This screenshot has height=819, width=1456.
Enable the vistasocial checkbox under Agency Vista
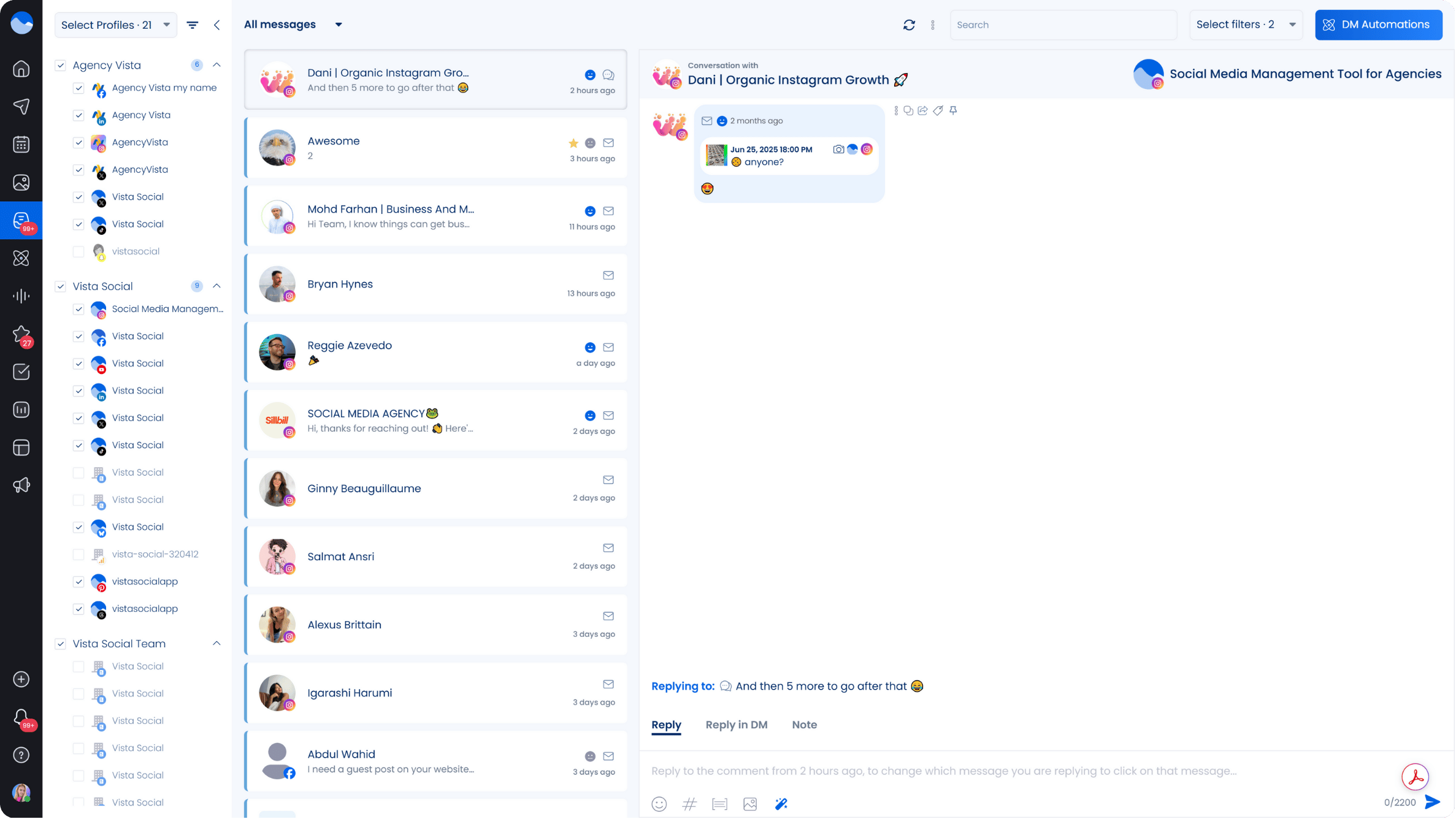pos(79,251)
